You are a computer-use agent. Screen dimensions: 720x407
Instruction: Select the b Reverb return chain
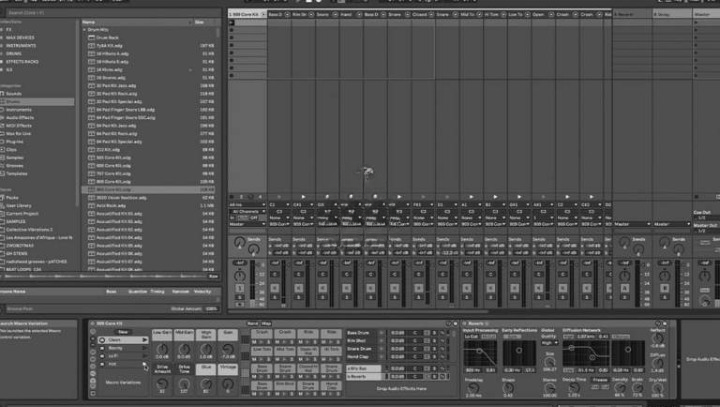(364, 377)
